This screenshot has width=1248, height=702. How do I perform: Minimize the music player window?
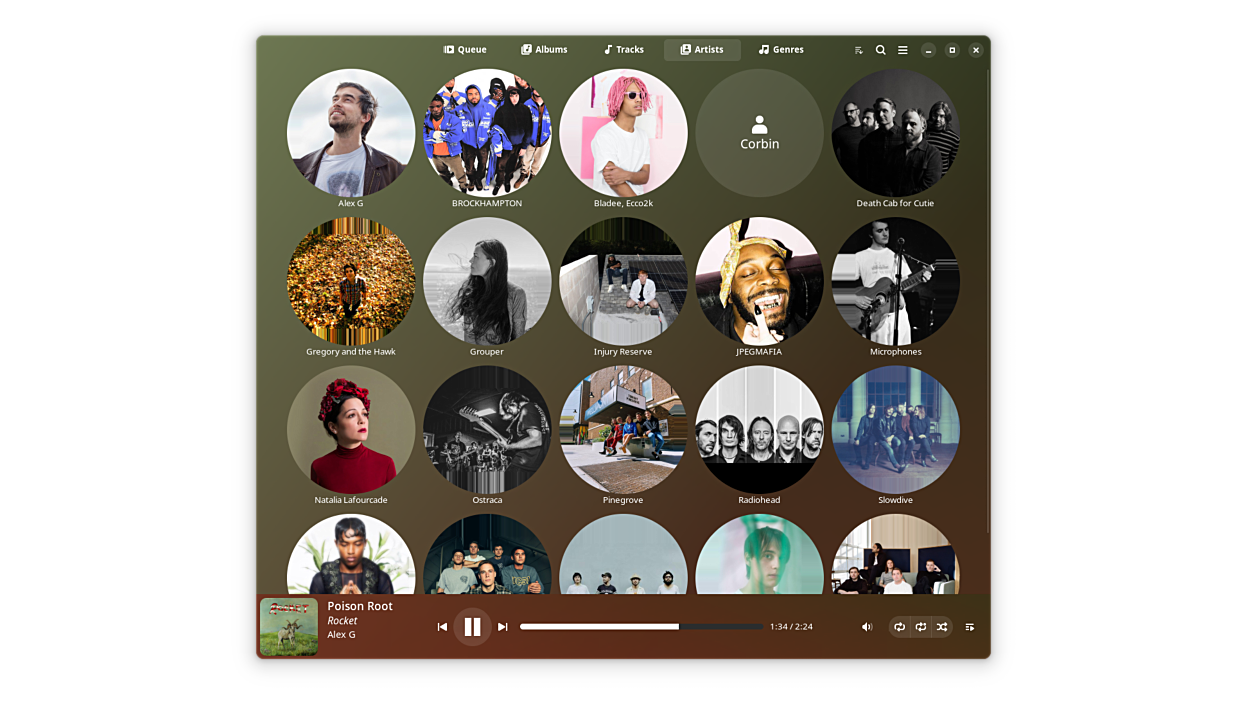pos(928,50)
